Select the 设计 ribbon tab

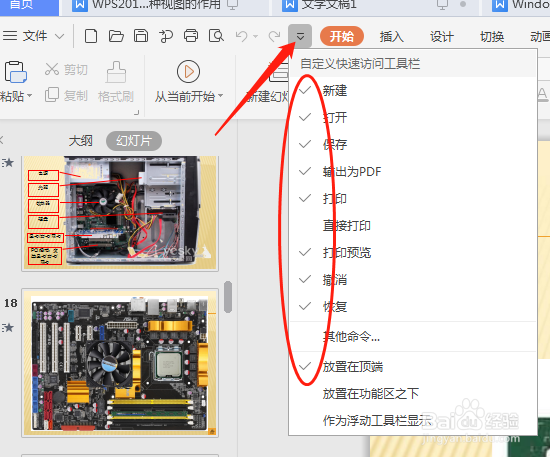coord(442,36)
